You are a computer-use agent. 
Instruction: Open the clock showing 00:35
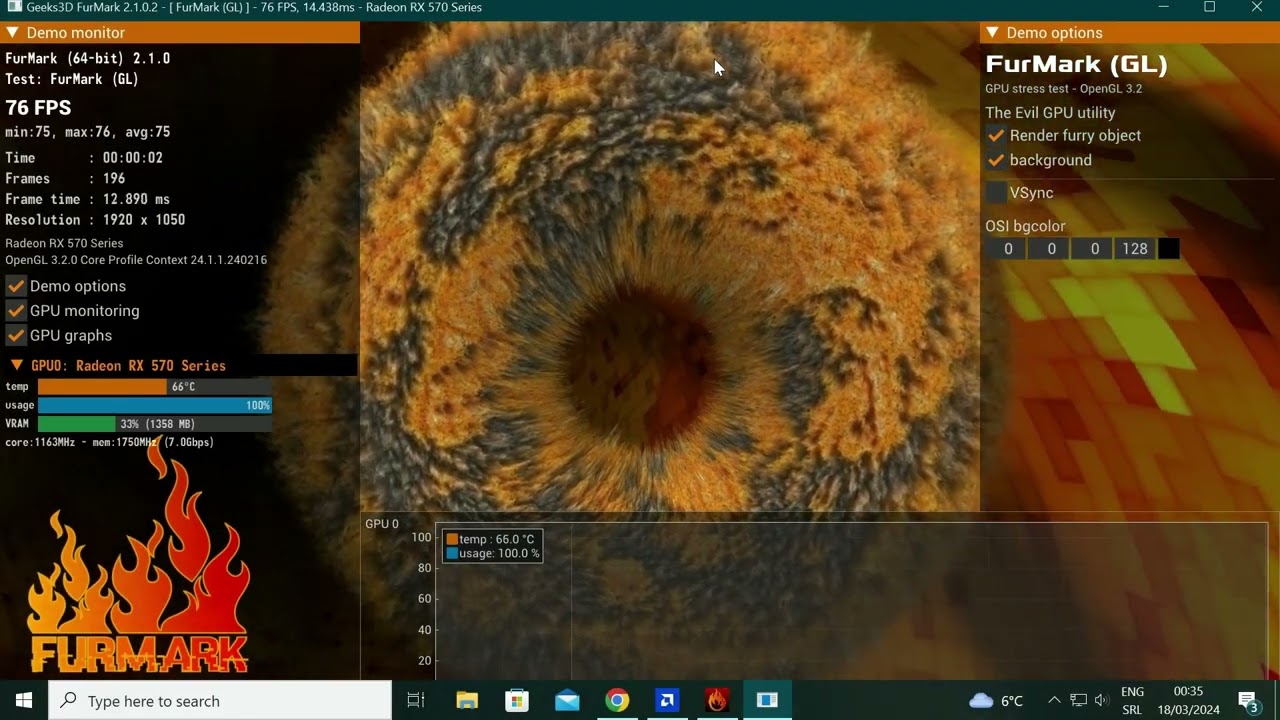[1190, 701]
